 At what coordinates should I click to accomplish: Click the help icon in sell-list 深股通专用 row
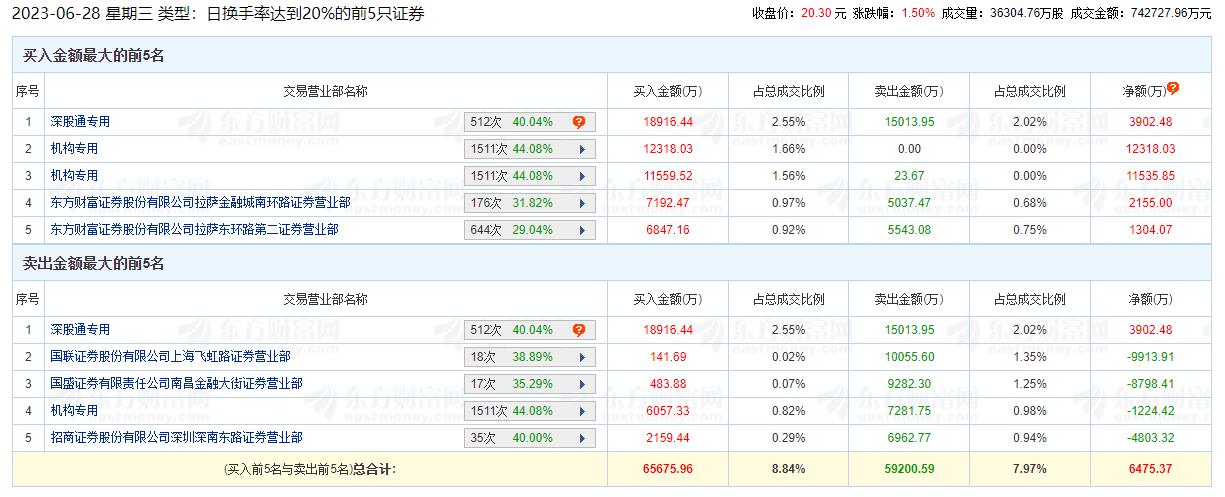[x=578, y=330]
